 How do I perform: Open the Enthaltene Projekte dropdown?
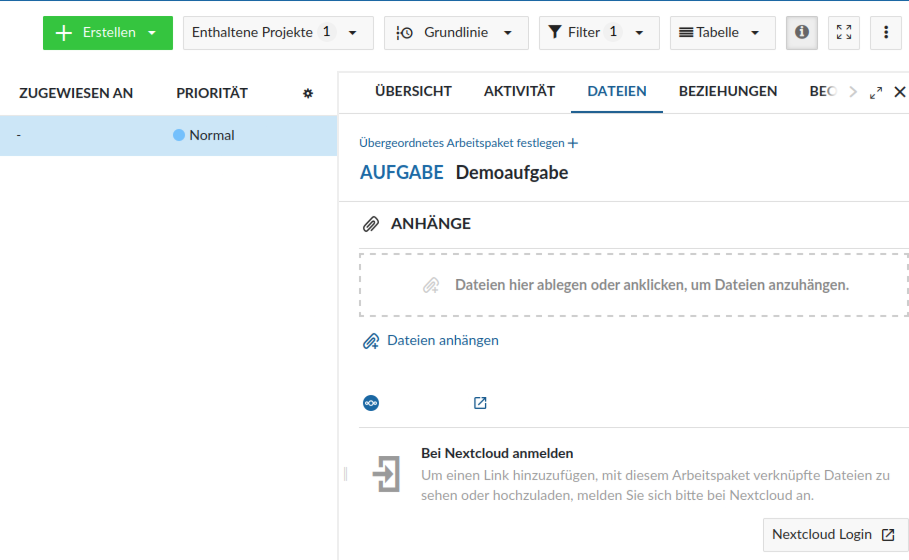tap(278, 32)
